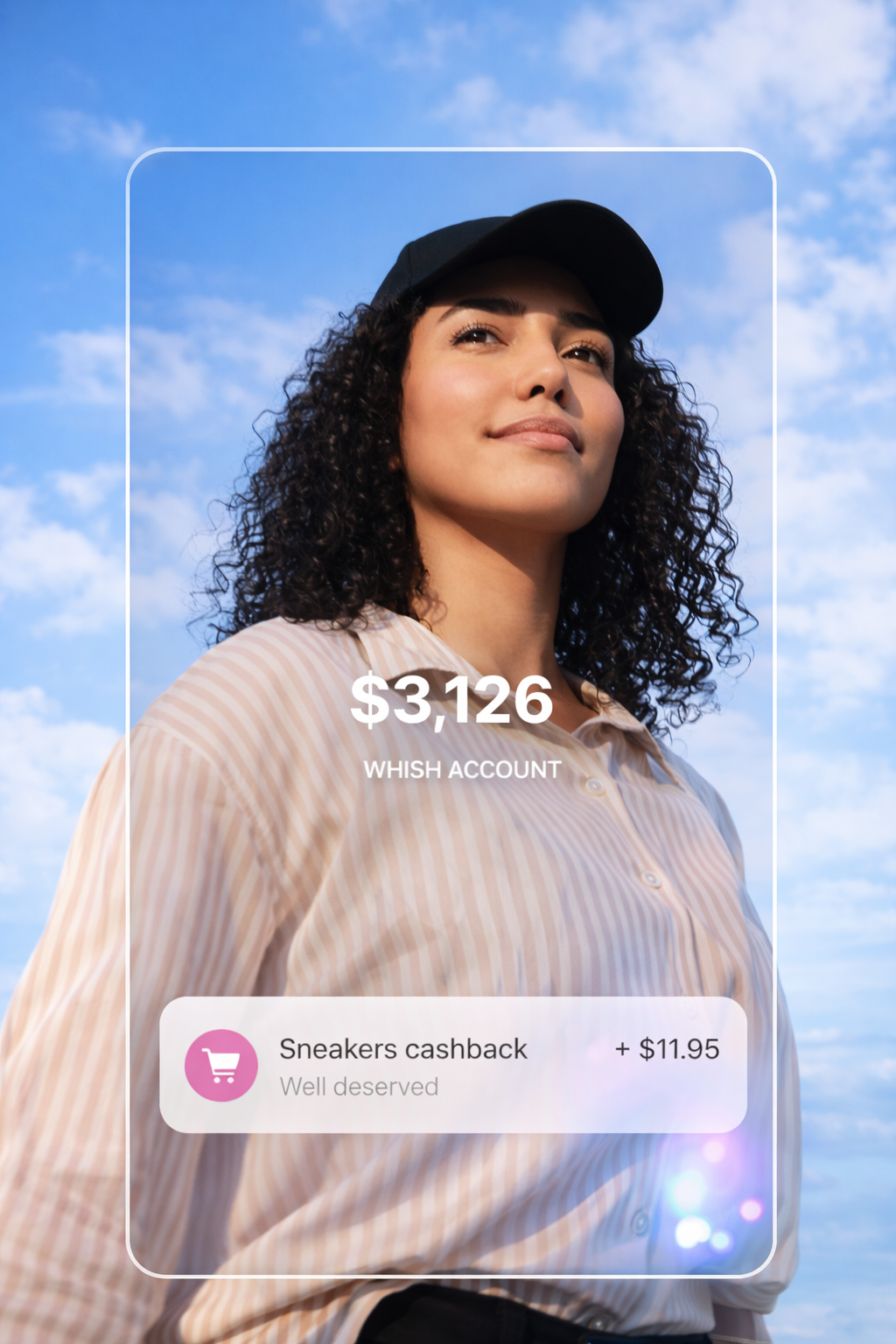896x1344 pixels.
Task: Click the woman's black baseball cap
Action: coord(525,262)
